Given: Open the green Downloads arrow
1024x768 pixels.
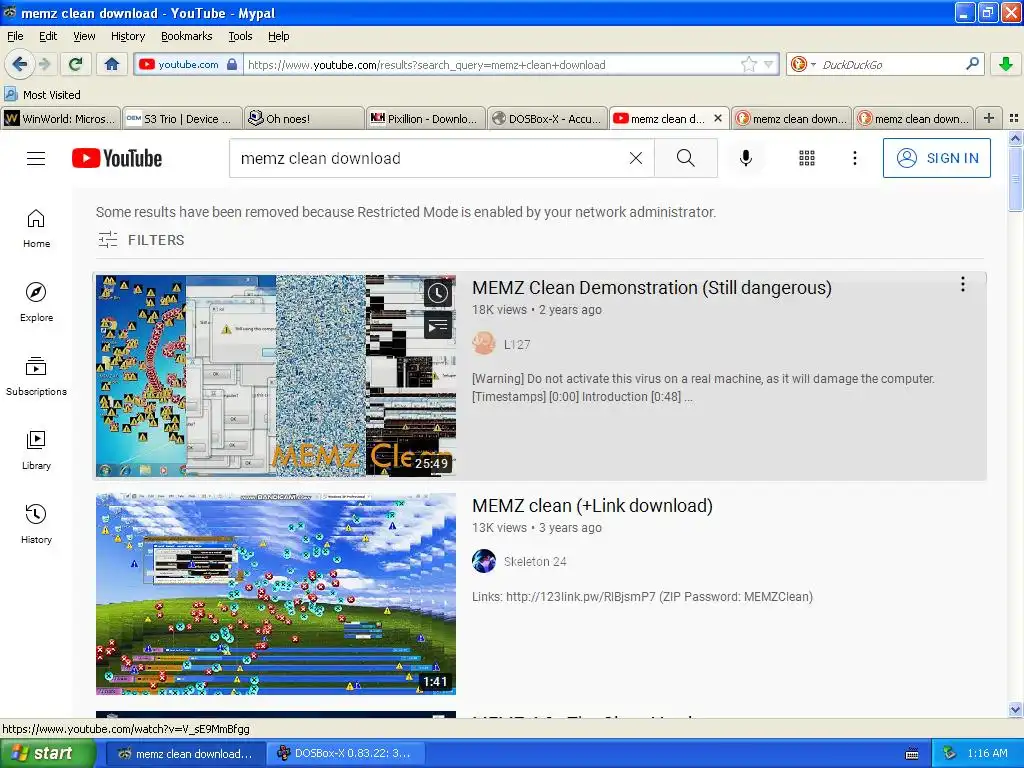Looking at the screenshot, I should [1006, 64].
